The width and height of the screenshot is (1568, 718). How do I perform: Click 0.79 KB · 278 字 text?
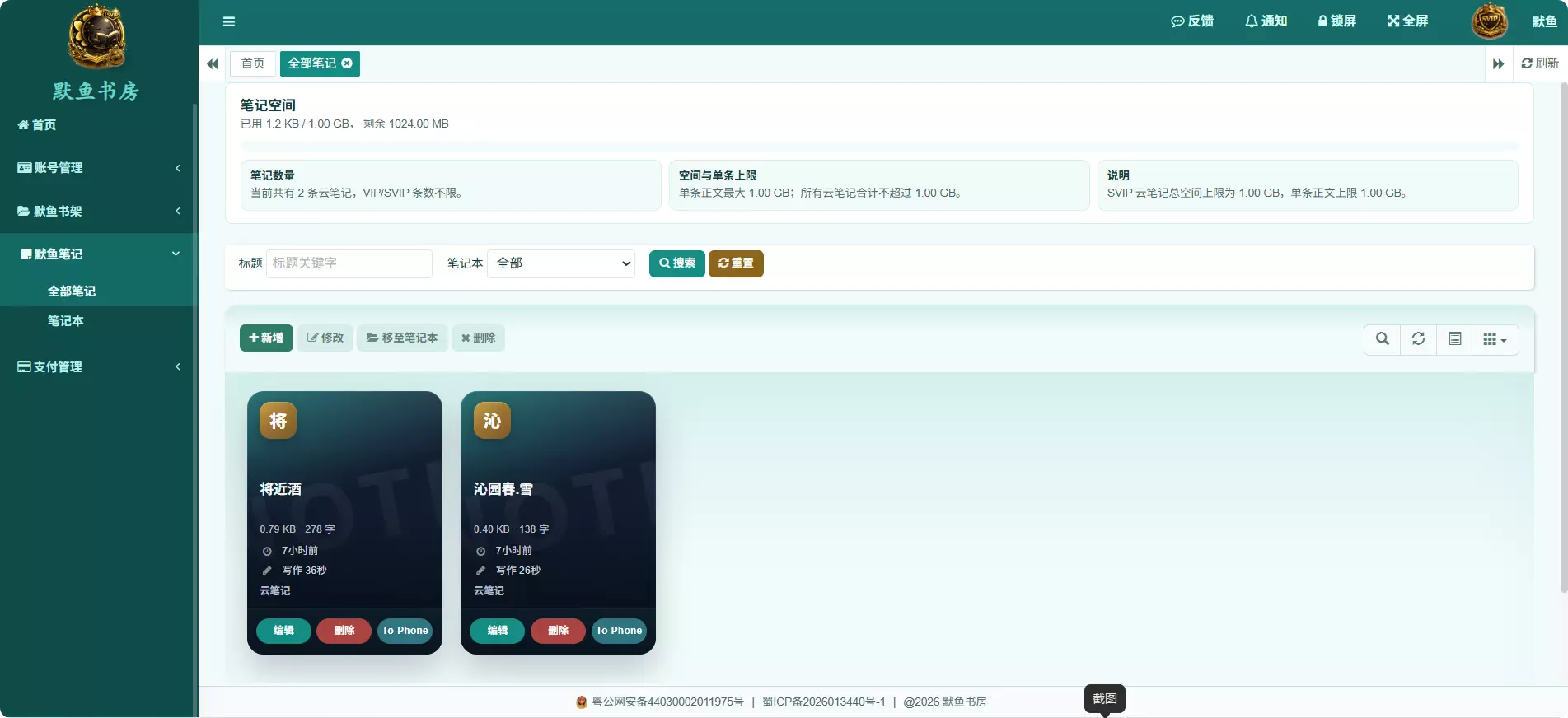(297, 529)
